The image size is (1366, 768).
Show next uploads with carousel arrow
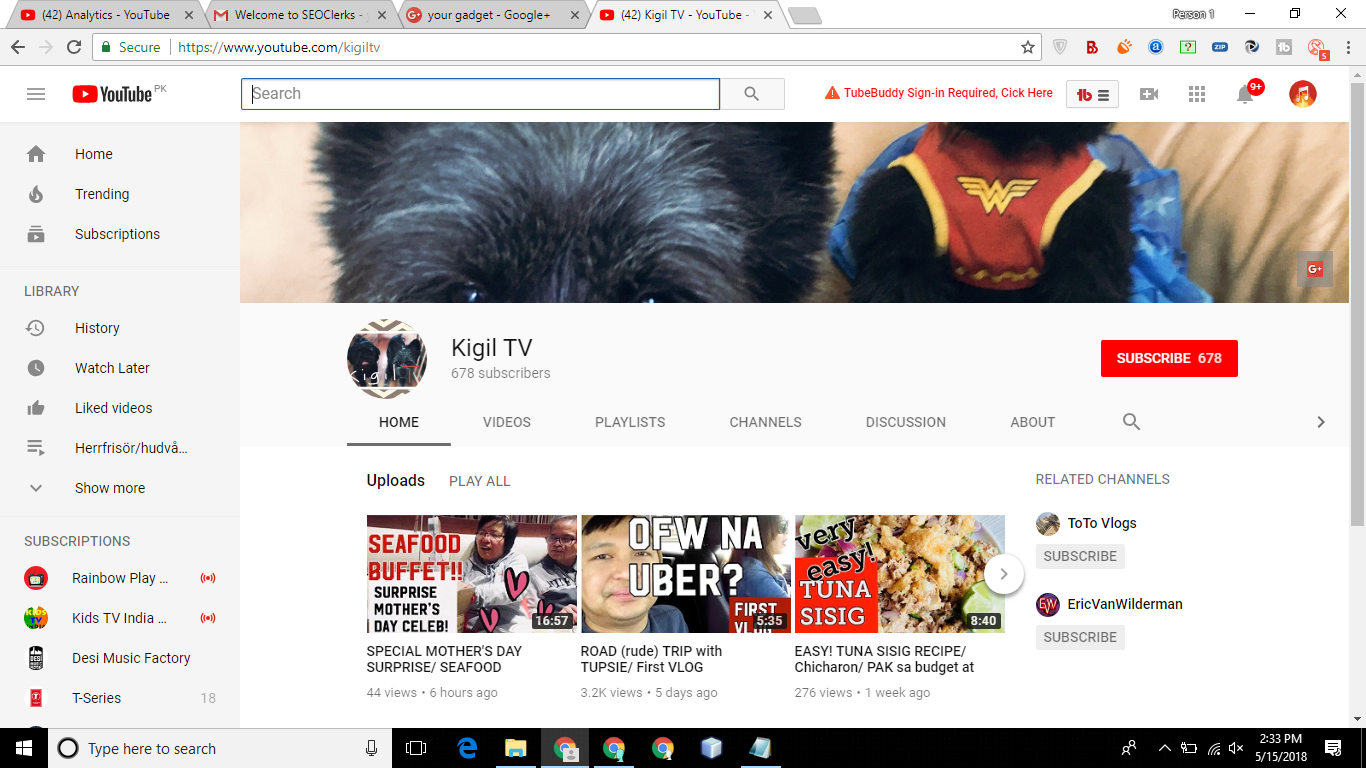(1004, 574)
